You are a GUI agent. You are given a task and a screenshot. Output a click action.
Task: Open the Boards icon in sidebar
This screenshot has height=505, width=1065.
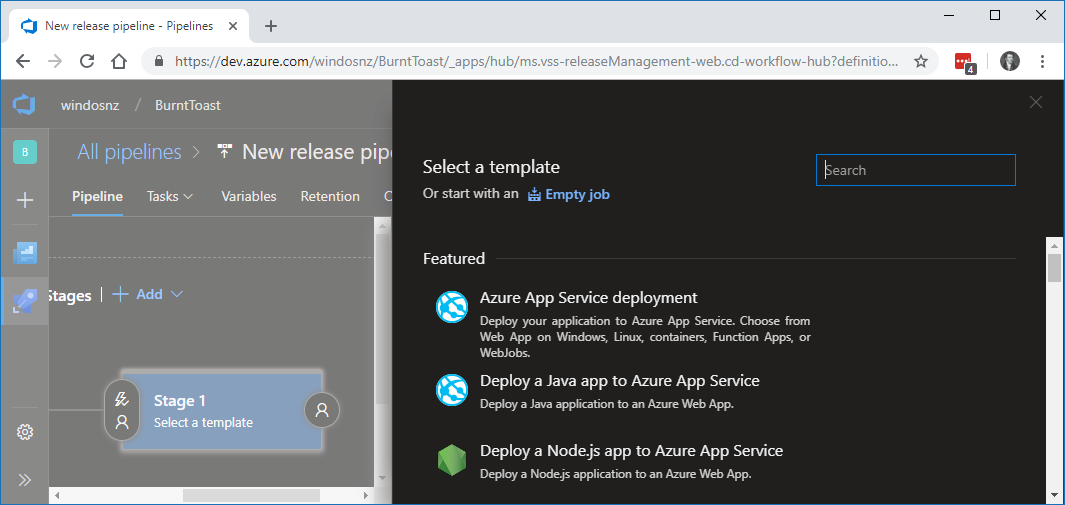(x=24, y=252)
